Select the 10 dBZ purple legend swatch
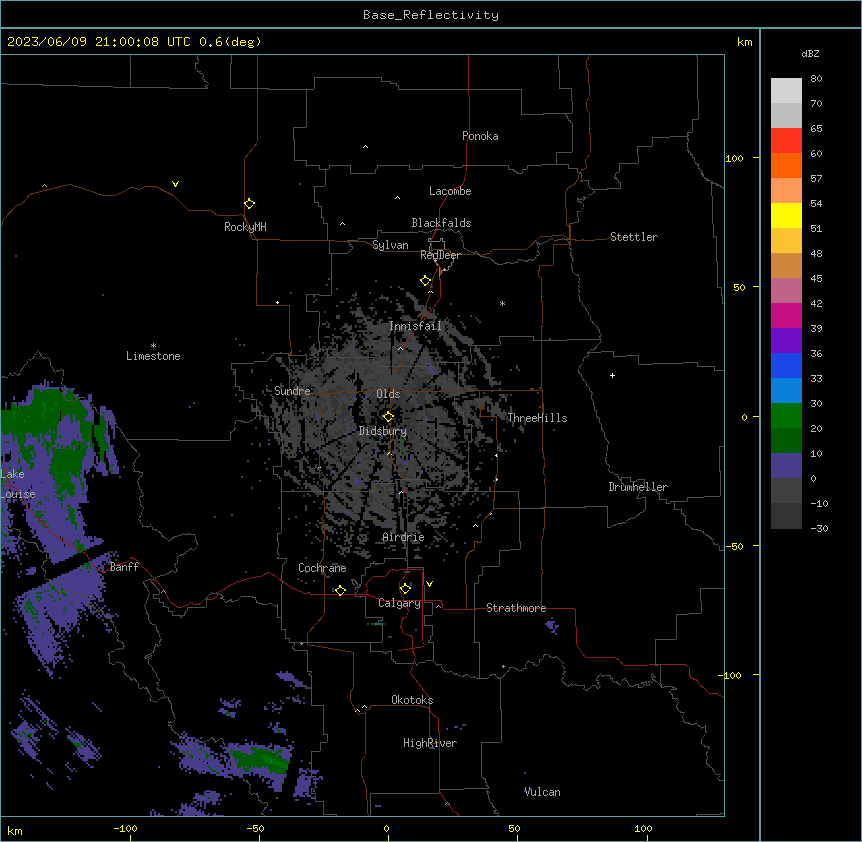Viewport: 862px width, 842px height. 786,466
